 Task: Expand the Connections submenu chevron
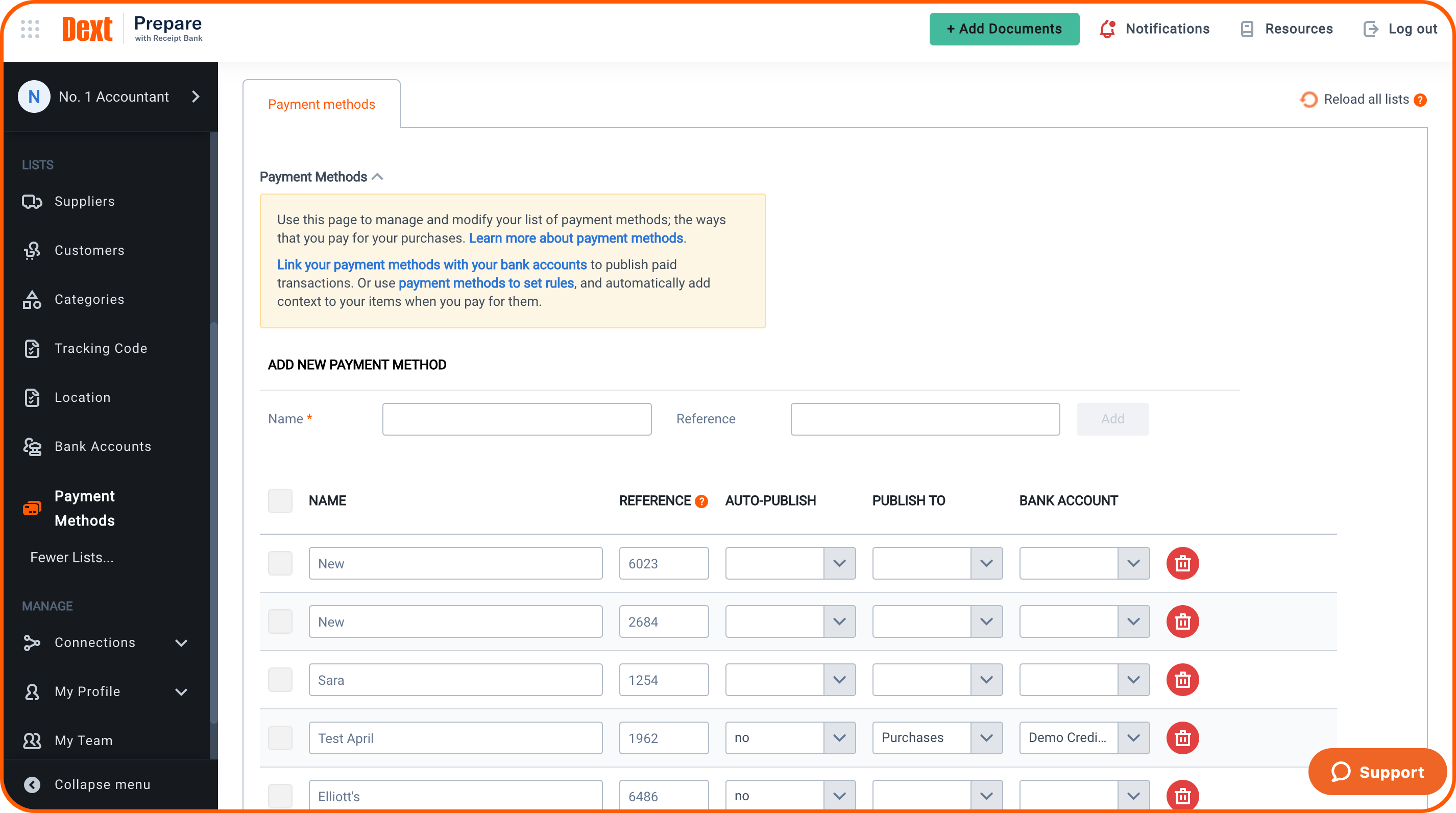click(181, 643)
